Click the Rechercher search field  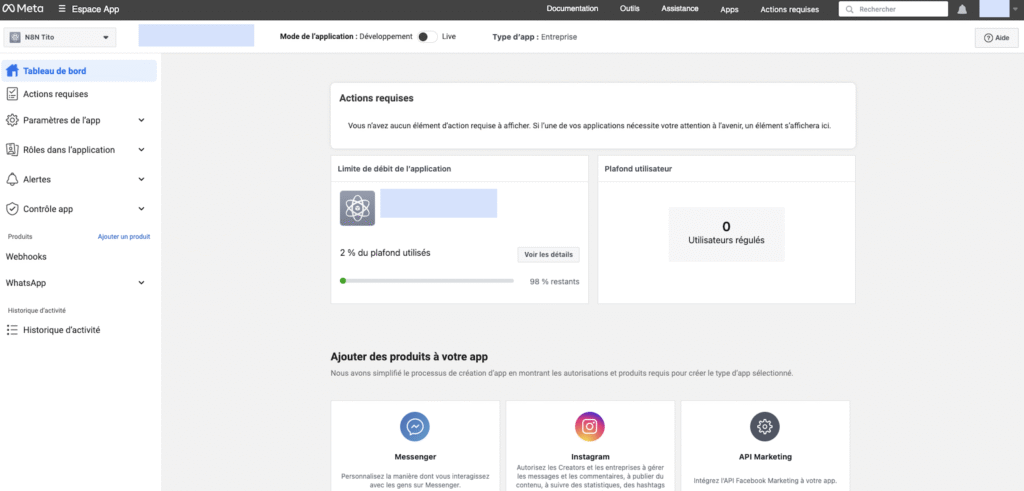point(898,9)
